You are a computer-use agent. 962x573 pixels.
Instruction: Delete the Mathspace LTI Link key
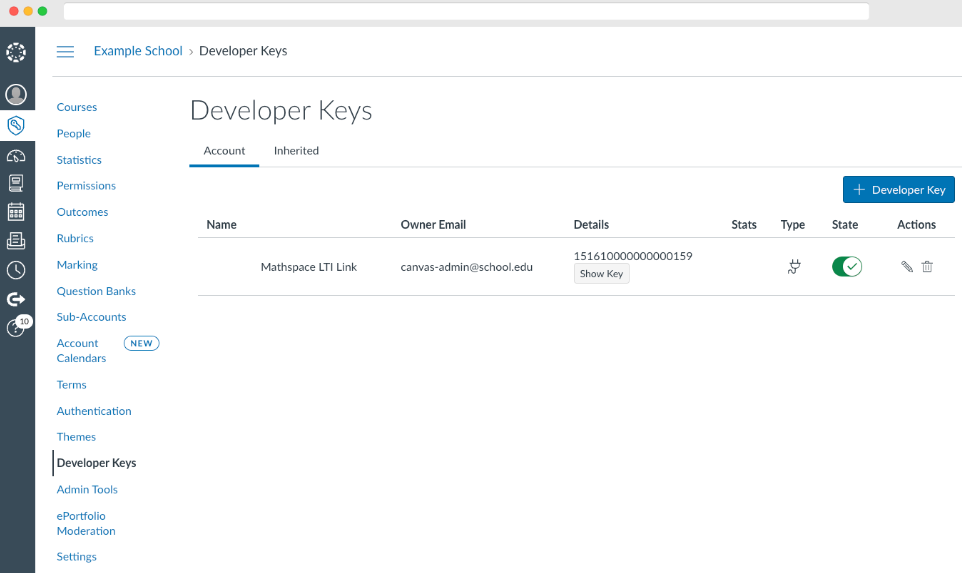[927, 266]
